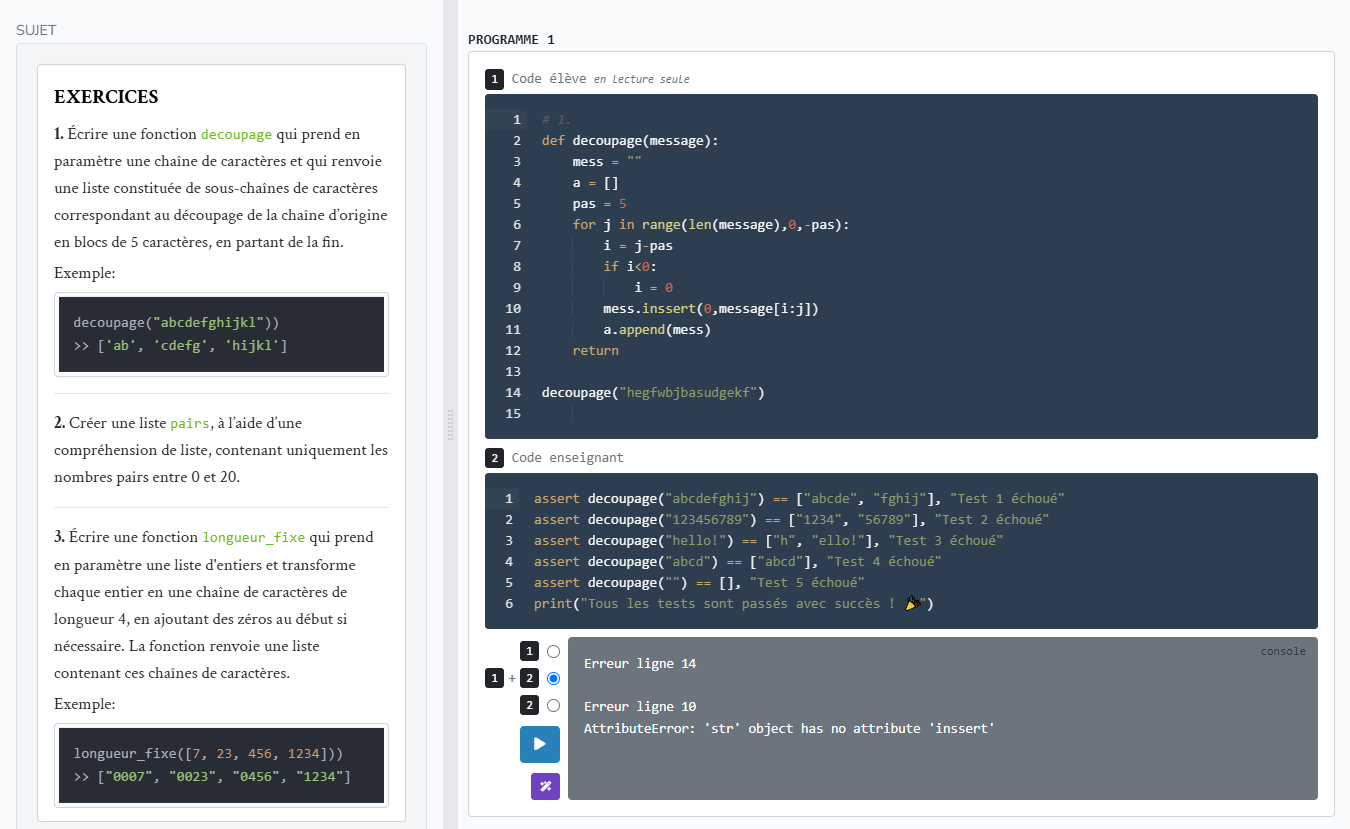Click the 'EXERCICES' heading

106,97
